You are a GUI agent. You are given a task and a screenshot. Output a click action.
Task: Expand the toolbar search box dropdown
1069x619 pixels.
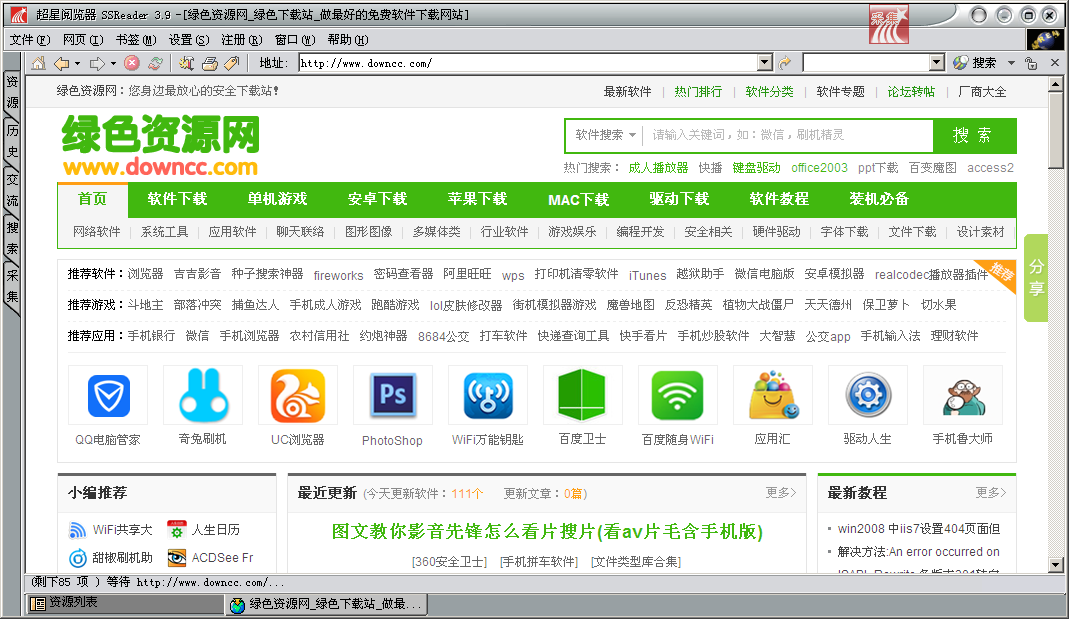click(x=936, y=63)
